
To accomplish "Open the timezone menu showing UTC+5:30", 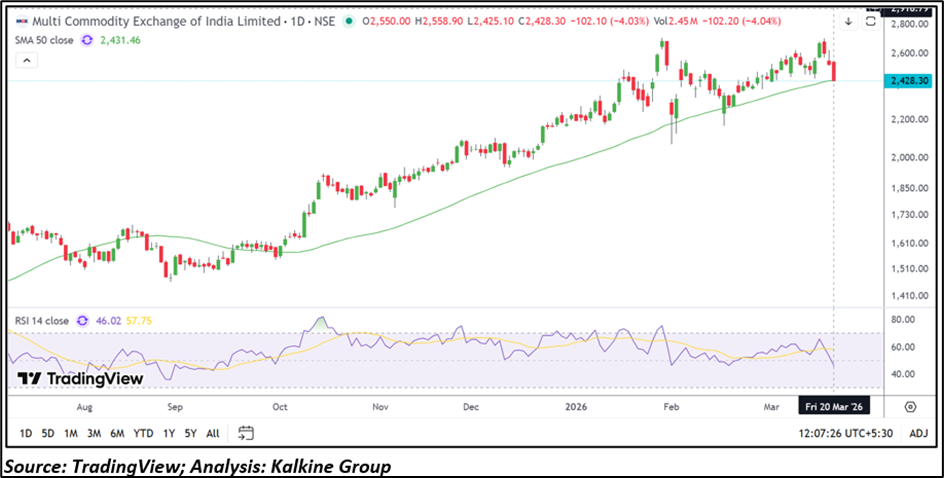I will coord(840,433).
